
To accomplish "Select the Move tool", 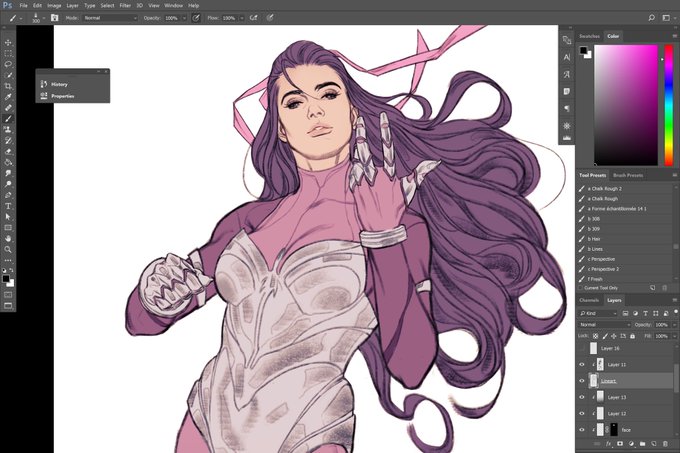I will (x=8, y=42).
